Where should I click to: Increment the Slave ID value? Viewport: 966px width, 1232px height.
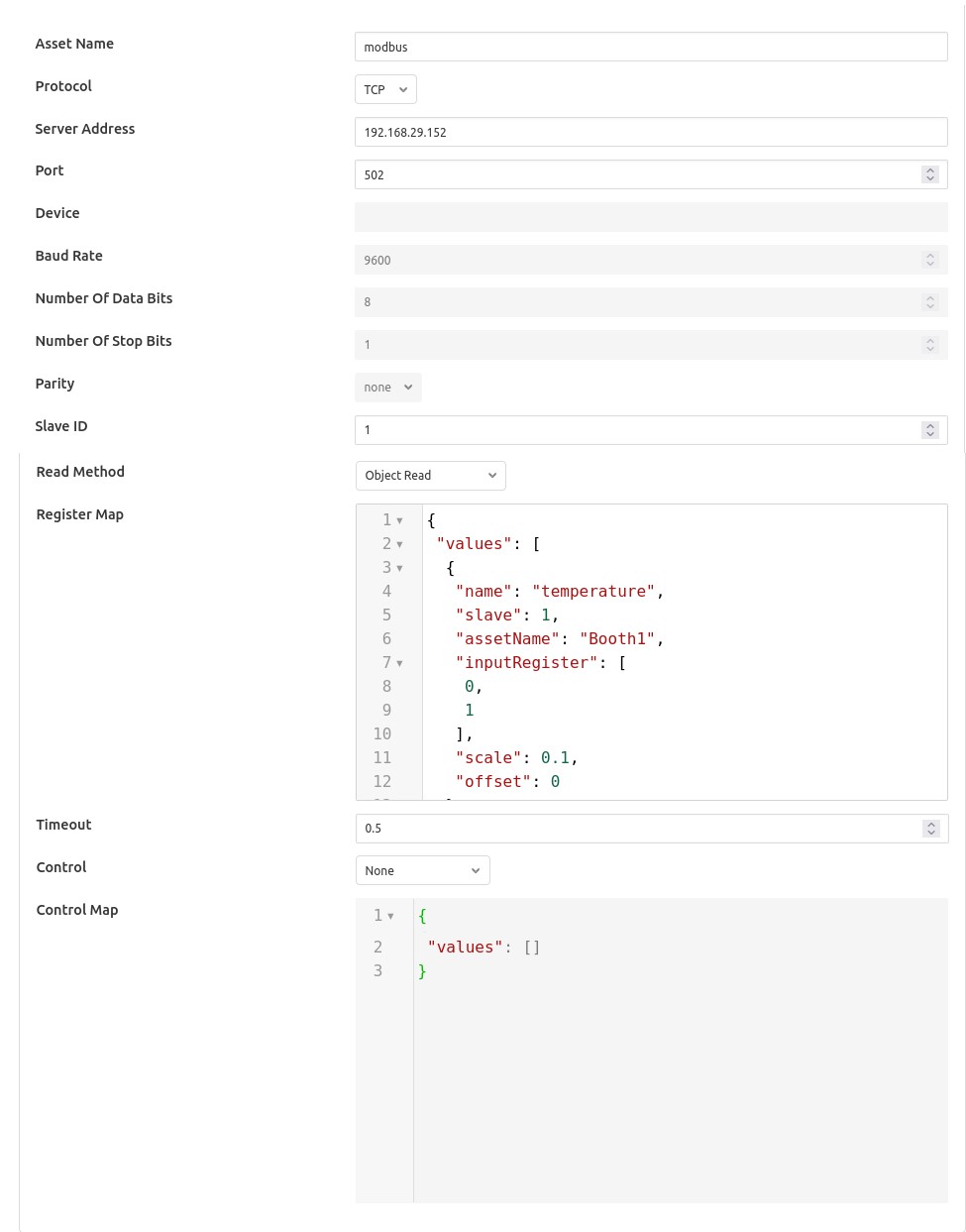pyautogui.click(x=929, y=426)
